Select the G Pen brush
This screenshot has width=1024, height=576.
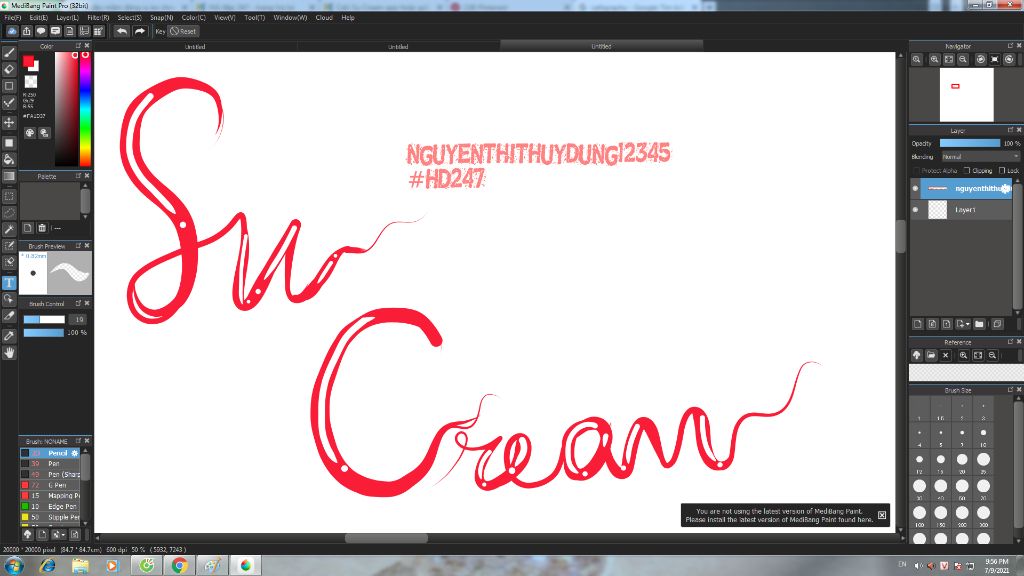52,485
